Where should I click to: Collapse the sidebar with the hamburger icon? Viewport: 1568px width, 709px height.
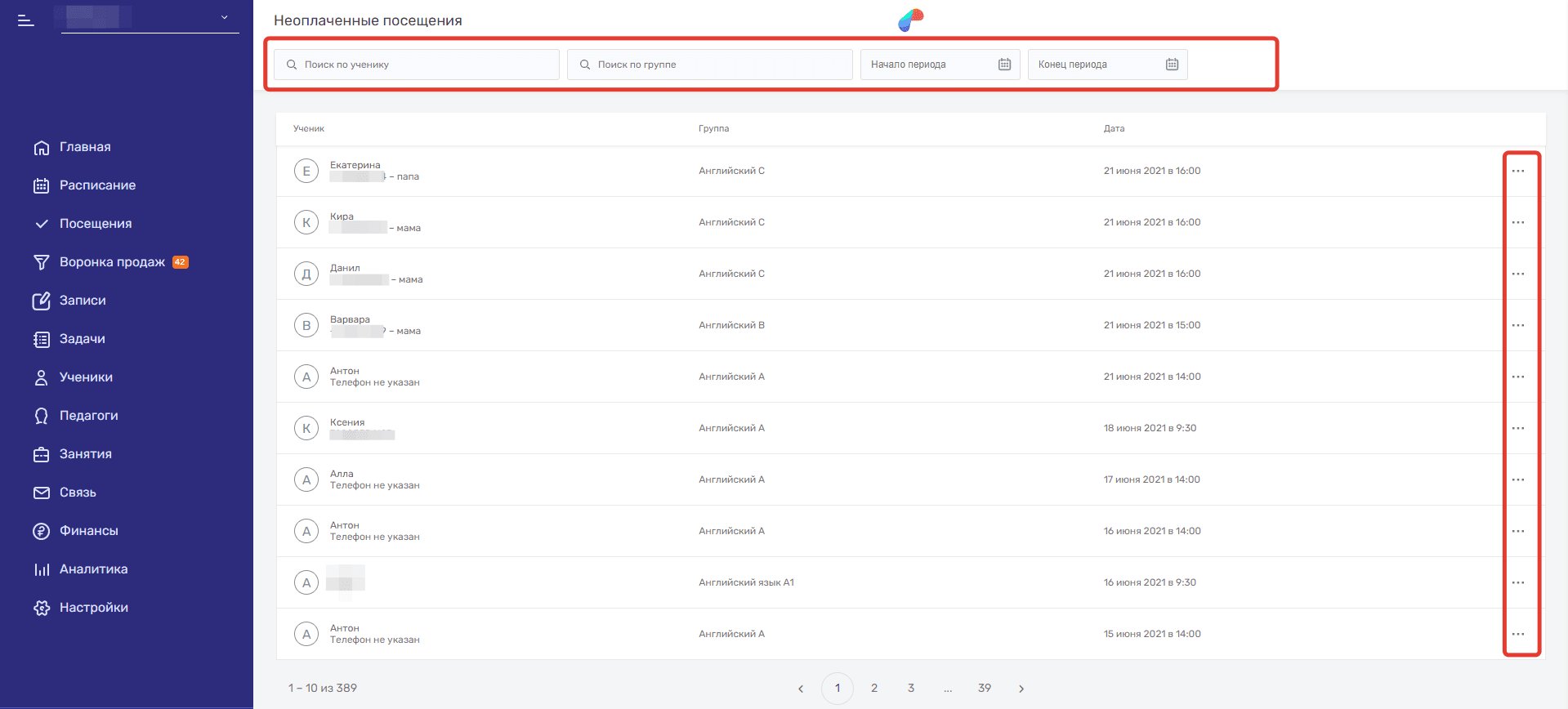pos(26,20)
